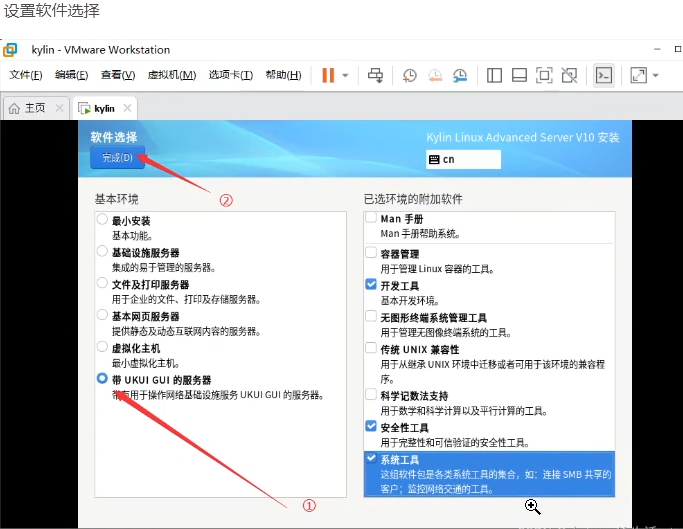Viewport: 683px width, 529px height.
Task: Expand the stretch display dropdown arrow
Action: click(656, 75)
